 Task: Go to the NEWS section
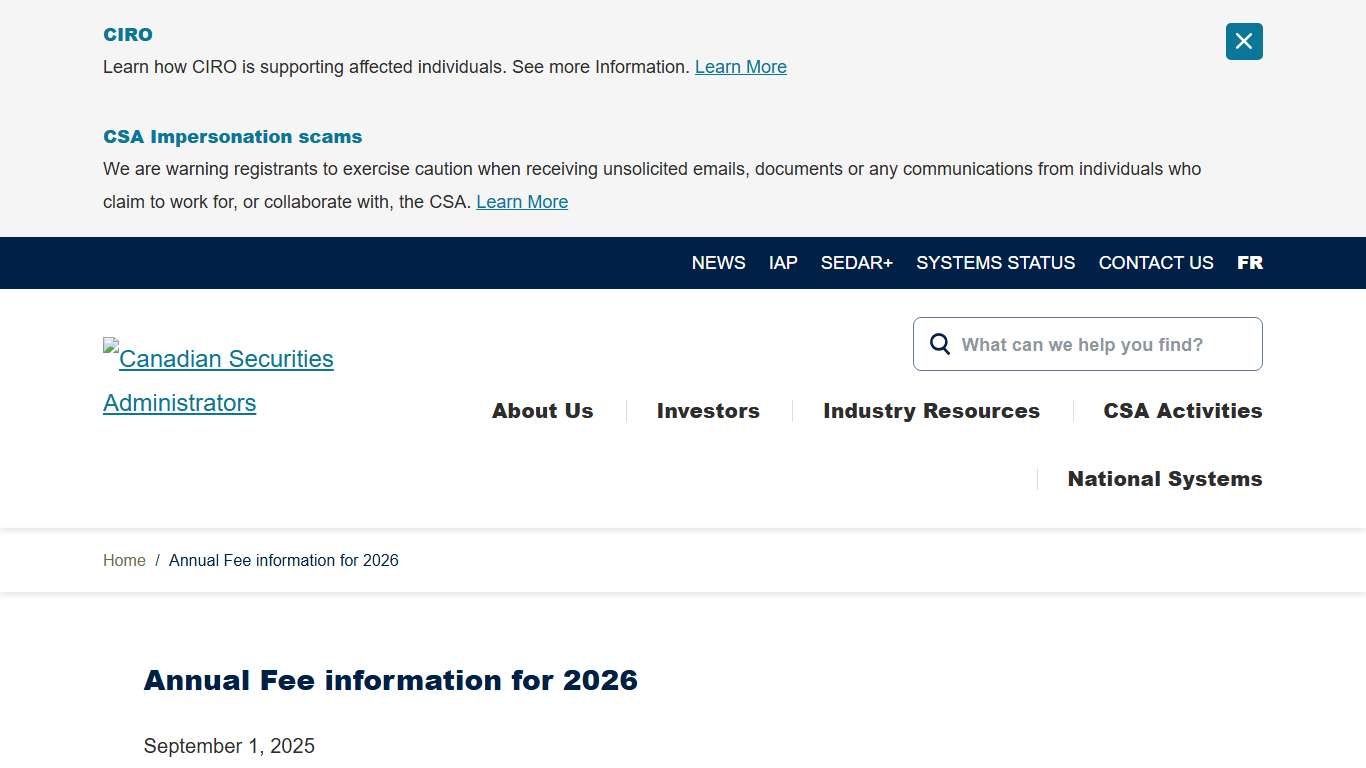(x=718, y=262)
